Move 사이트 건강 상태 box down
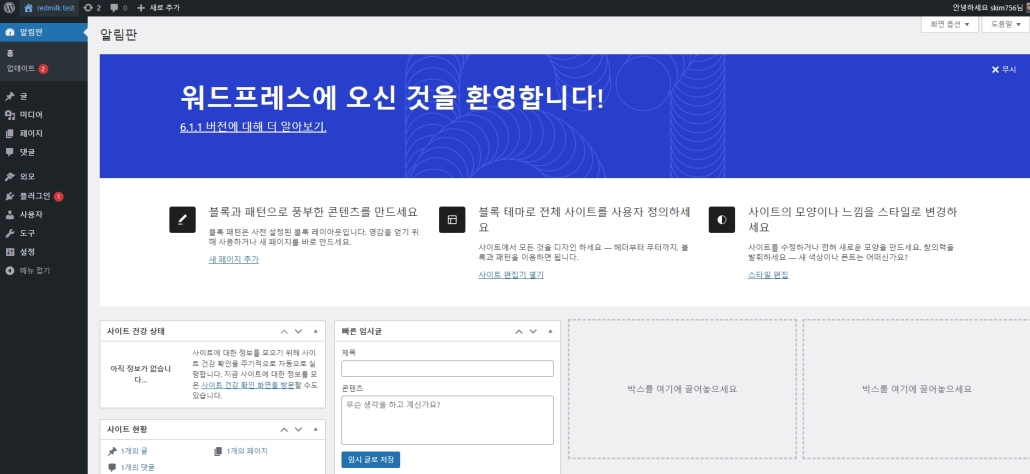This screenshot has height=474, width=1030. pyautogui.click(x=298, y=332)
